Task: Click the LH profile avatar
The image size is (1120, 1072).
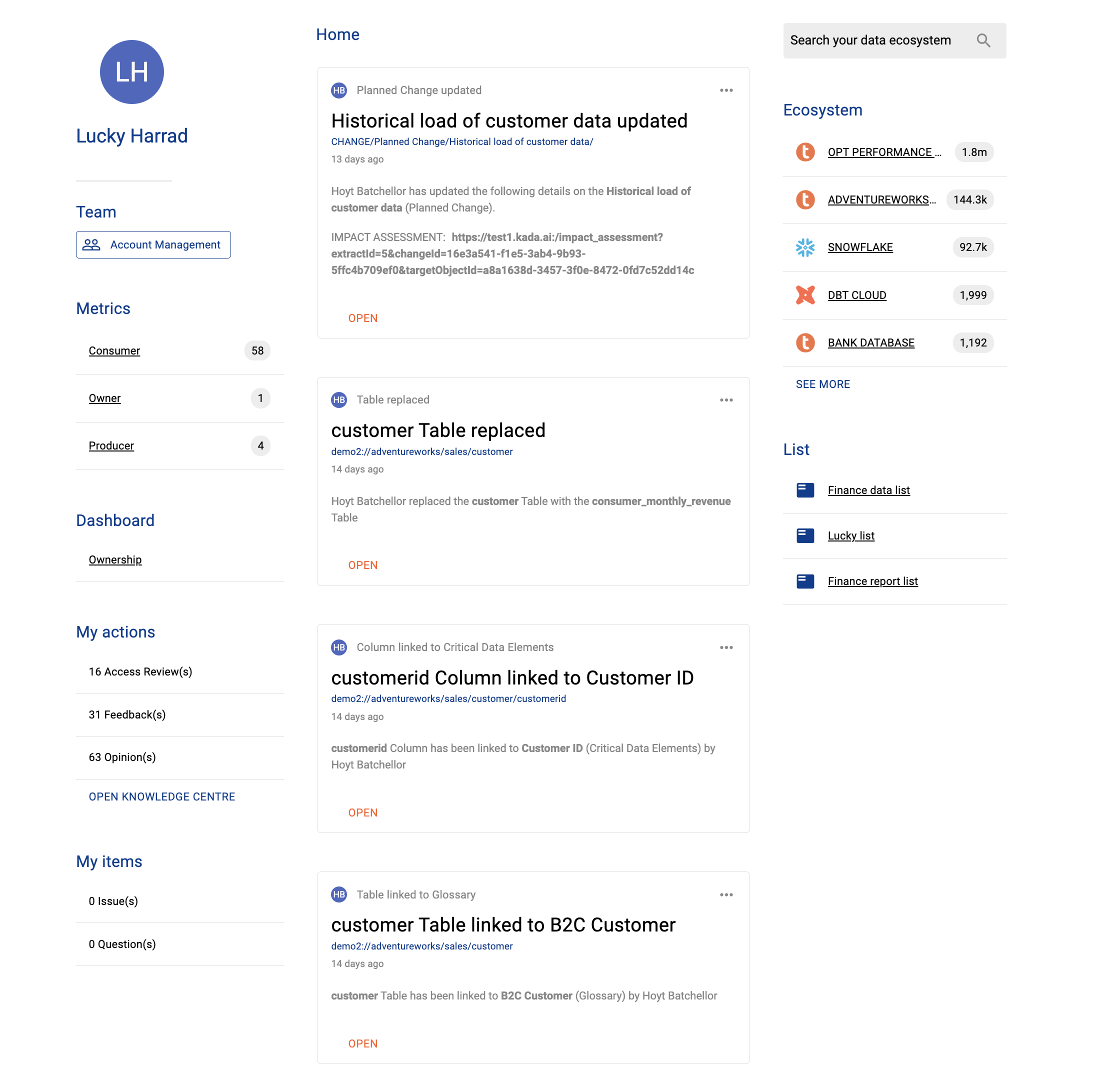Action: coord(132,72)
